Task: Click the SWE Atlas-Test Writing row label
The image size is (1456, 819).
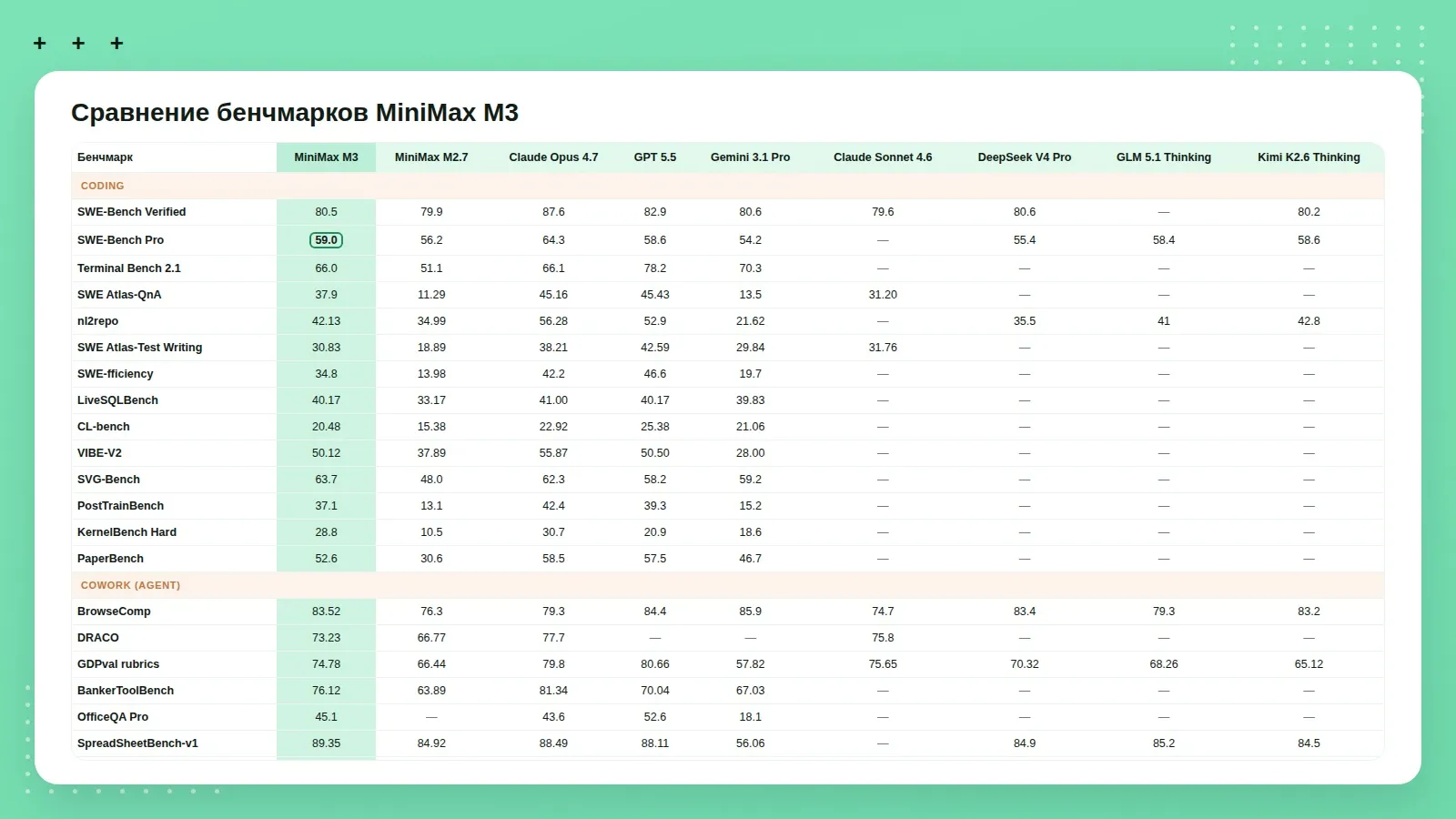Action: (140, 348)
